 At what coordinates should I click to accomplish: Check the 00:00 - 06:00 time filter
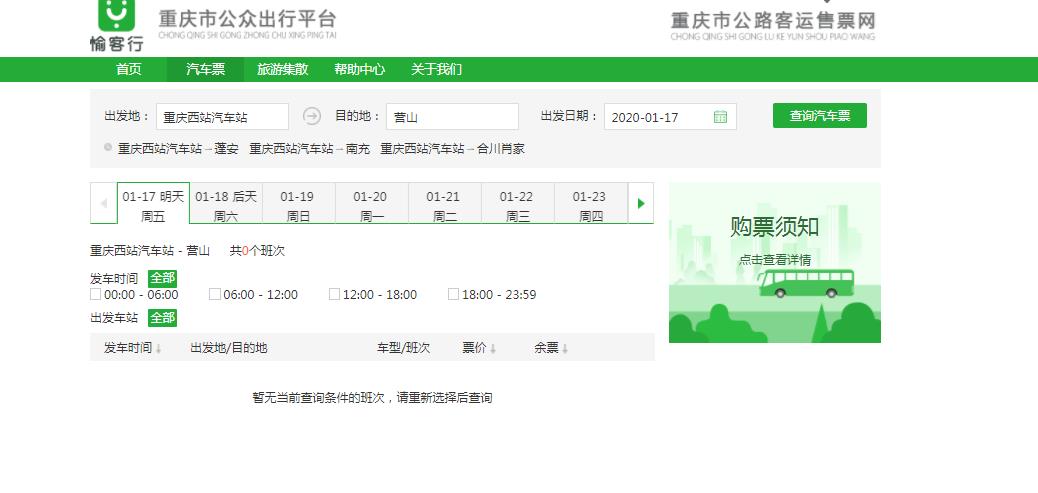pyautogui.click(x=96, y=295)
